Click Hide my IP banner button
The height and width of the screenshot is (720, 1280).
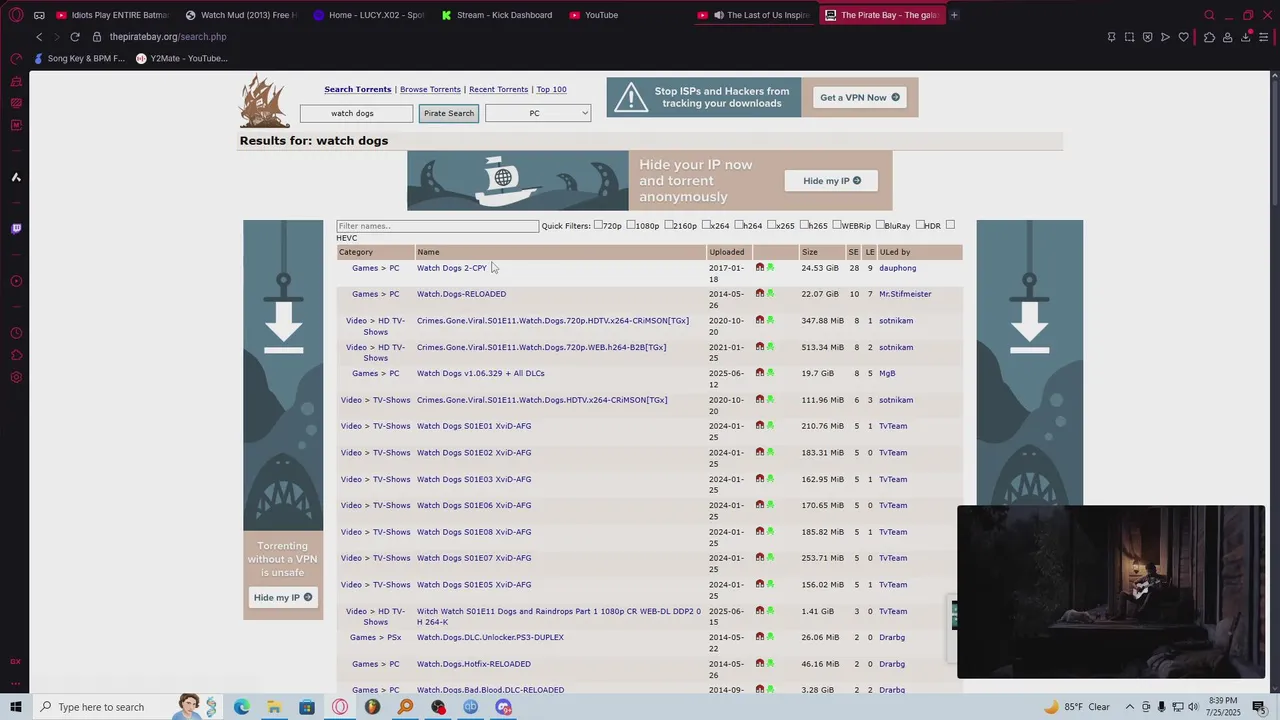tap(831, 181)
